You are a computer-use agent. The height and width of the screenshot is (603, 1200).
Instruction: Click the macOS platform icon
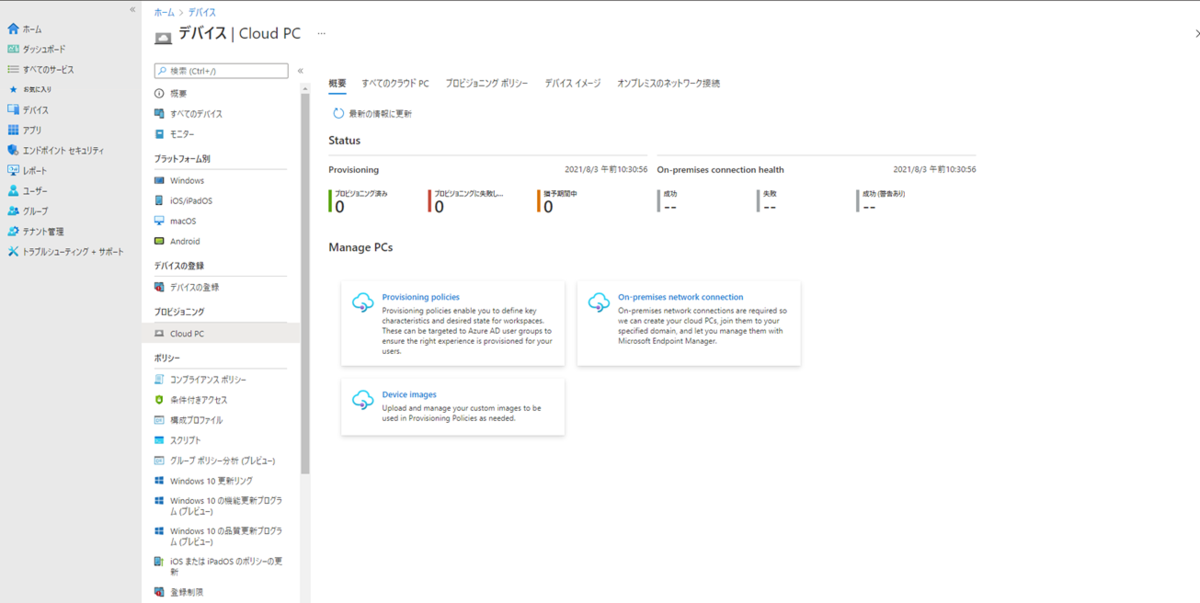[159, 220]
